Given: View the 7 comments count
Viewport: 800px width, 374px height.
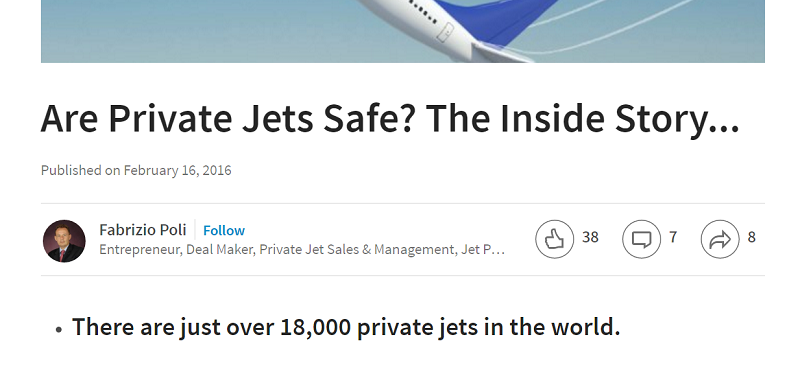Looking at the screenshot, I should (x=673, y=237).
